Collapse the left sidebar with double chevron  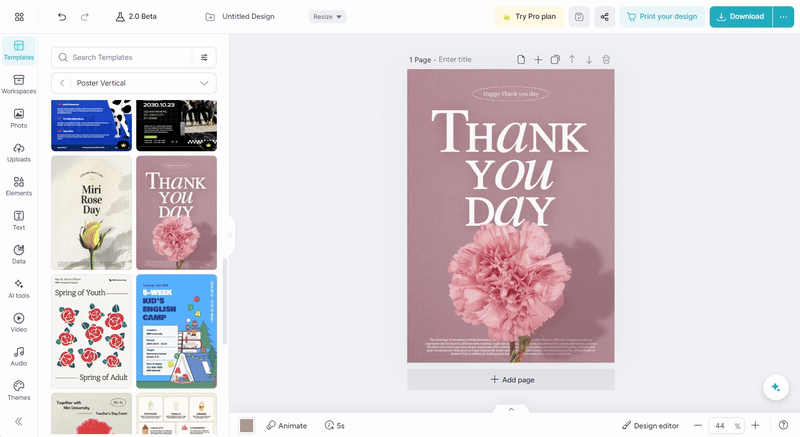(x=19, y=421)
